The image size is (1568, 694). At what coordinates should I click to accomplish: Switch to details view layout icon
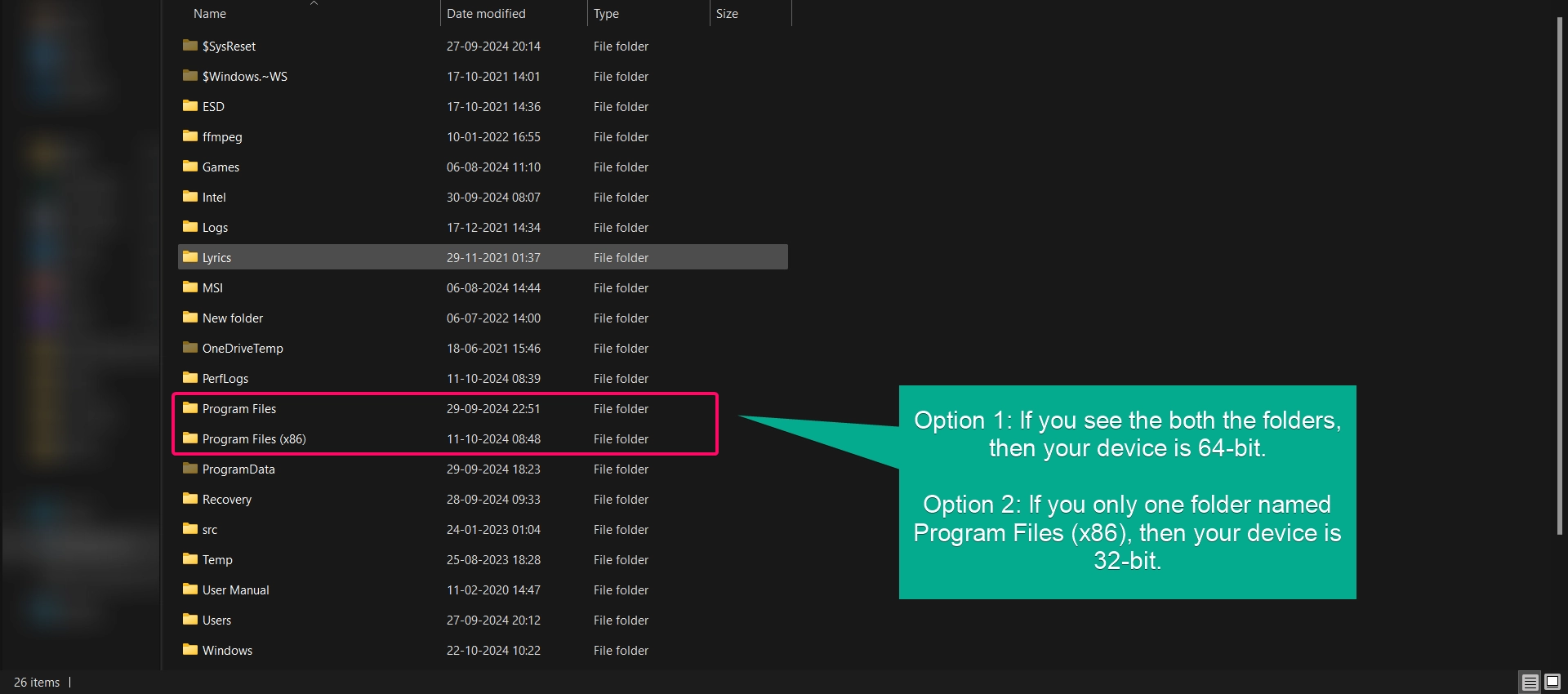[1530, 682]
